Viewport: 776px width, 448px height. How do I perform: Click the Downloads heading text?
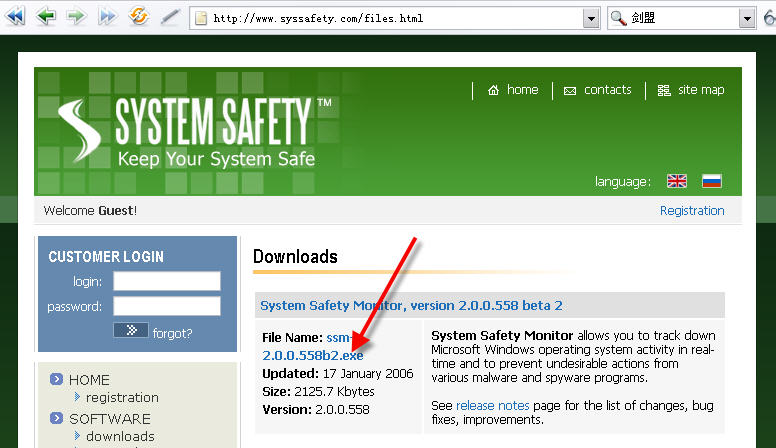295,256
